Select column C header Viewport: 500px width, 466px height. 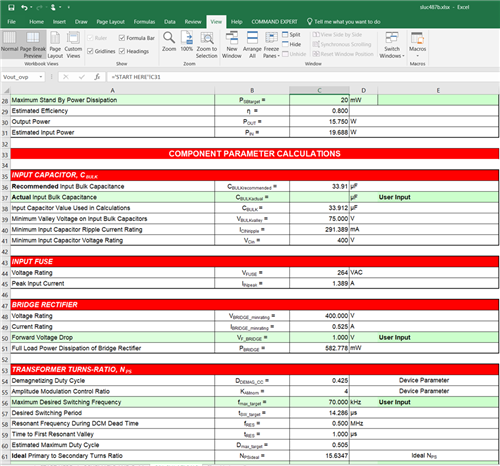[x=319, y=90]
